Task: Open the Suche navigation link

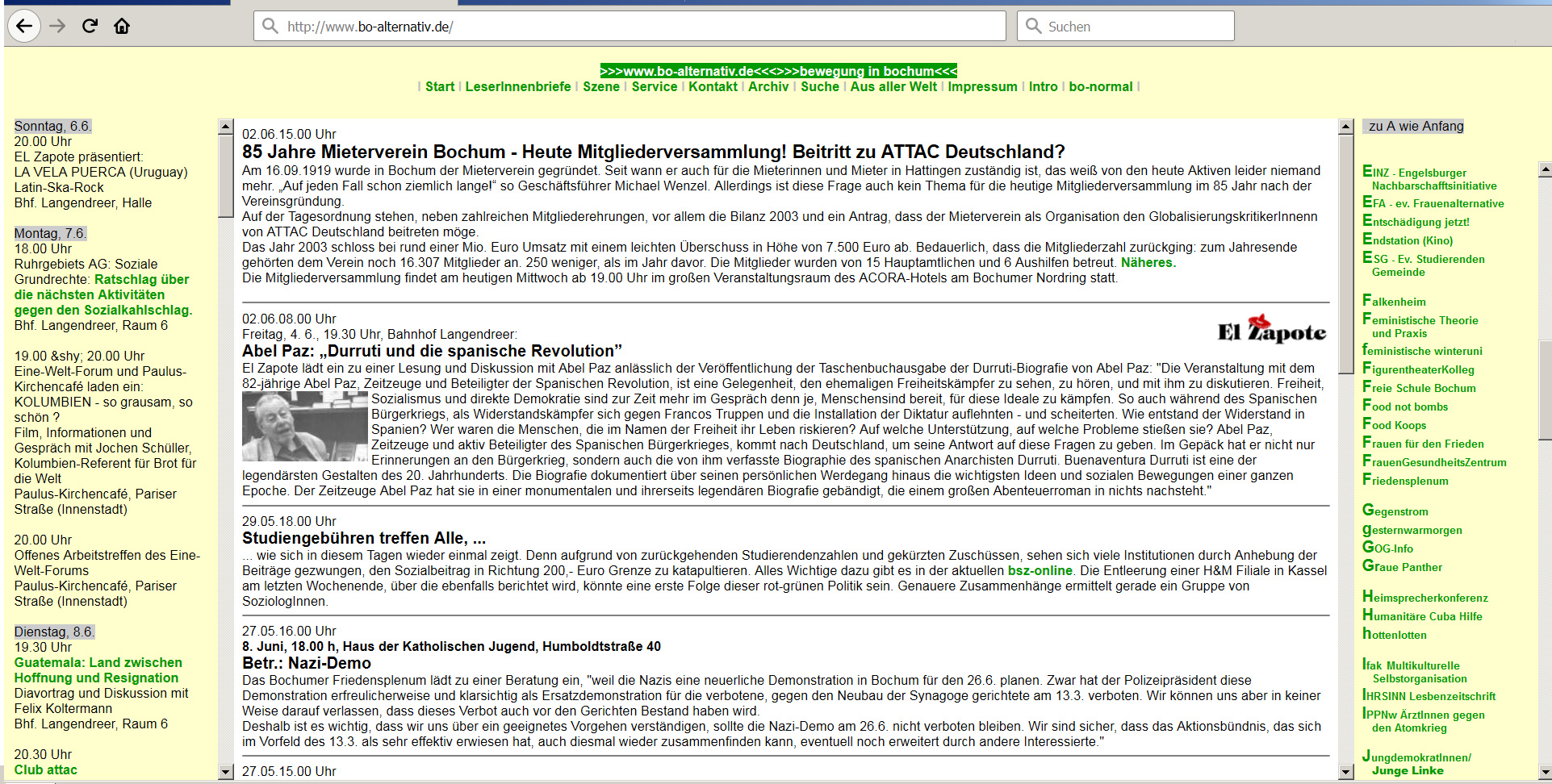Action: [820, 86]
